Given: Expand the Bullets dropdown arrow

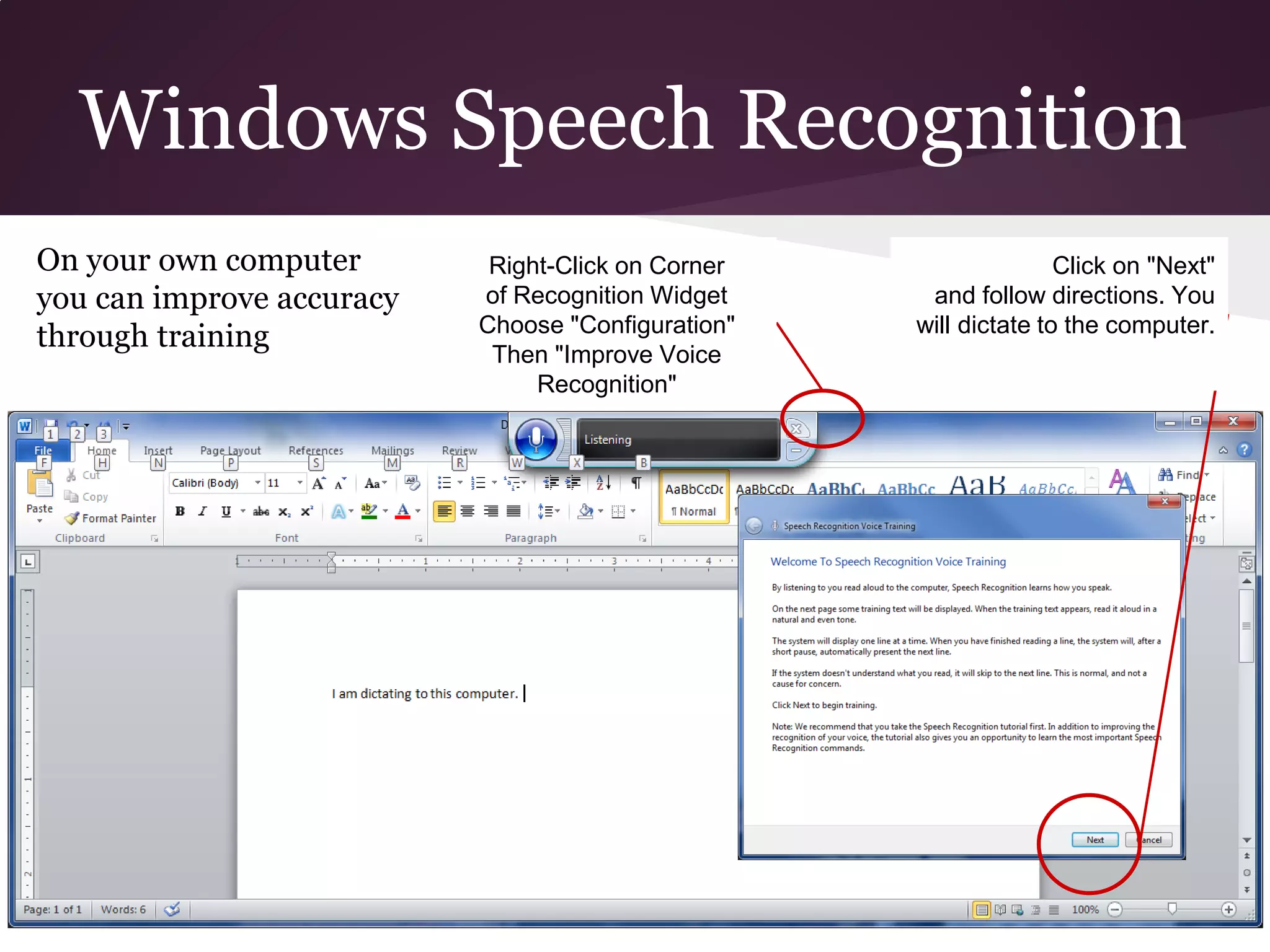Looking at the screenshot, I should (460, 483).
